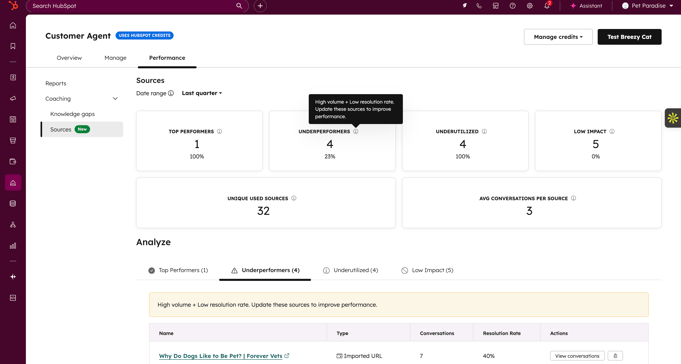This screenshot has height=364, width=681.
Task: Open the Home icon in sidebar
Action: click(x=13, y=25)
